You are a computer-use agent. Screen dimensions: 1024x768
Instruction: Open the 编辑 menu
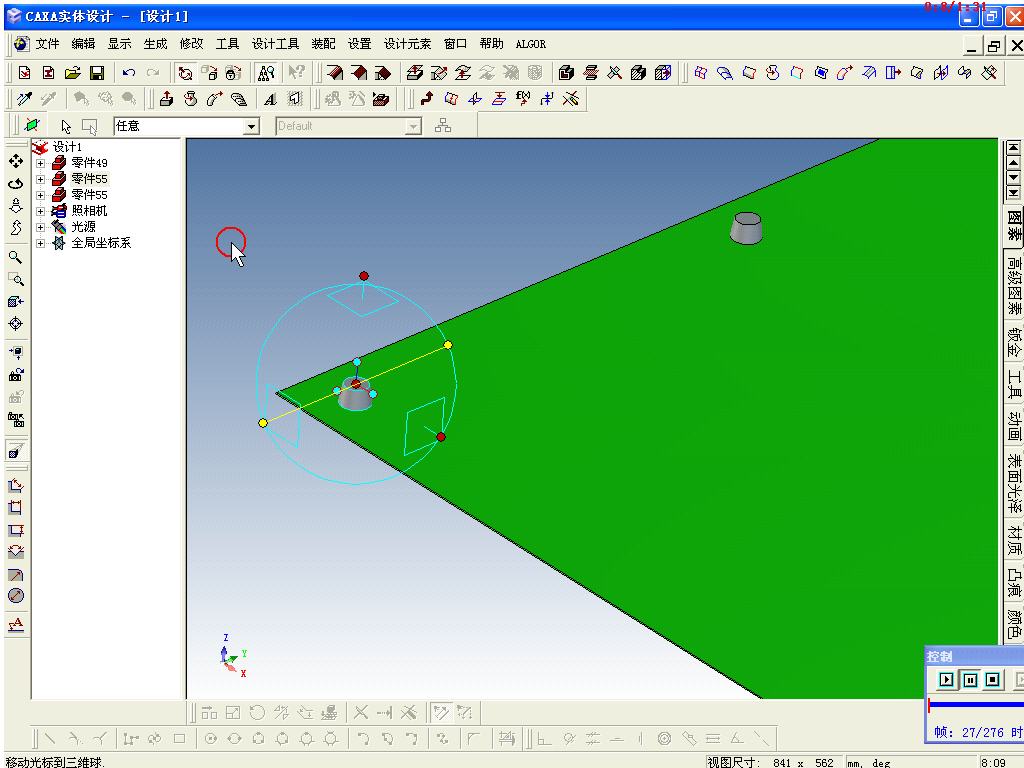coord(83,44)
